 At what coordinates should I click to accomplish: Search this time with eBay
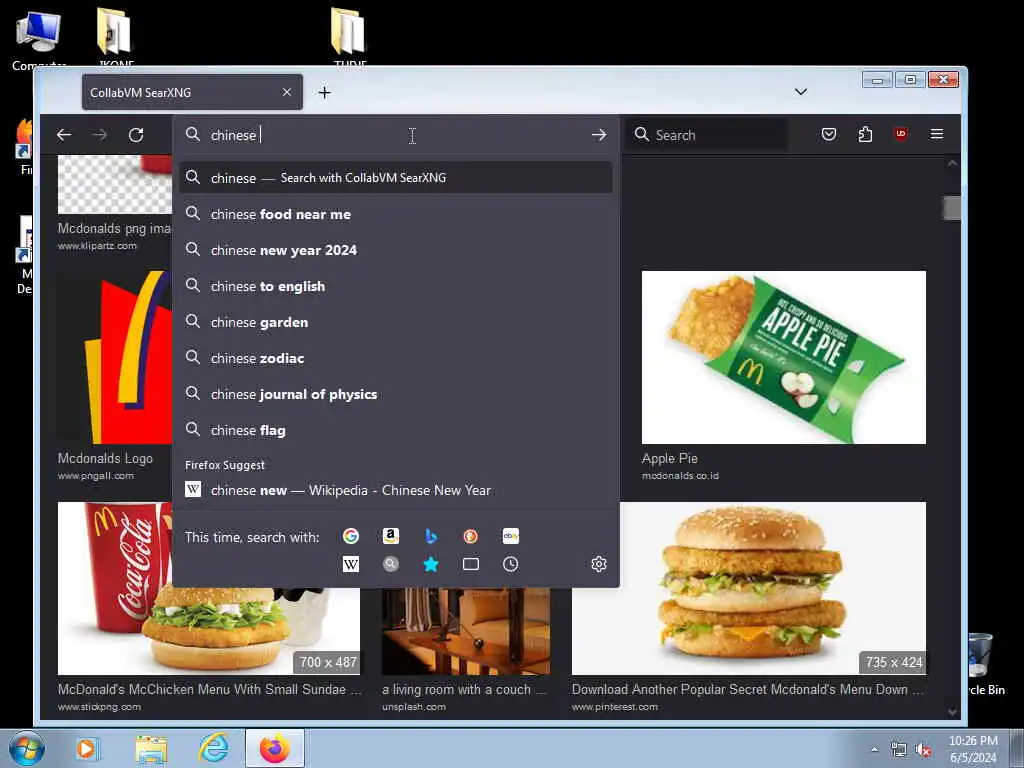point(511,536)
